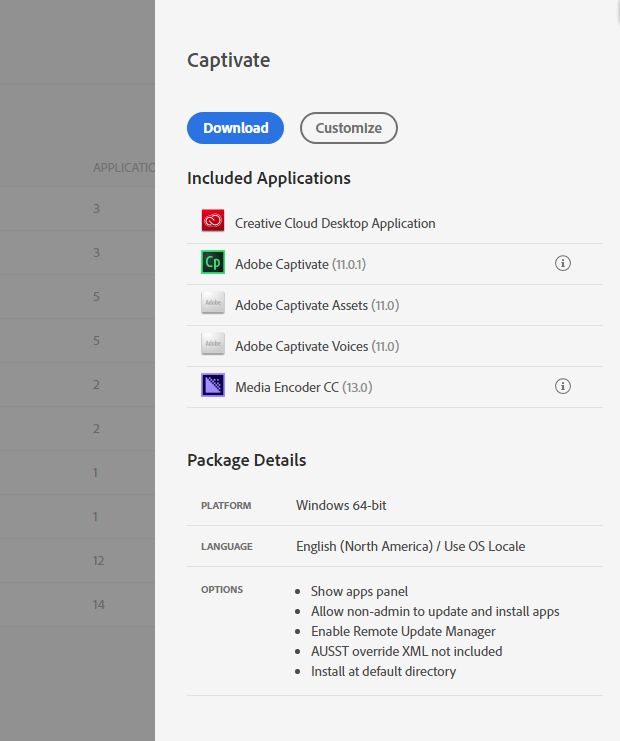Open info icon for Adobe Captivate
This screenshot has height=741, width=620.
[x=563, y=264]
